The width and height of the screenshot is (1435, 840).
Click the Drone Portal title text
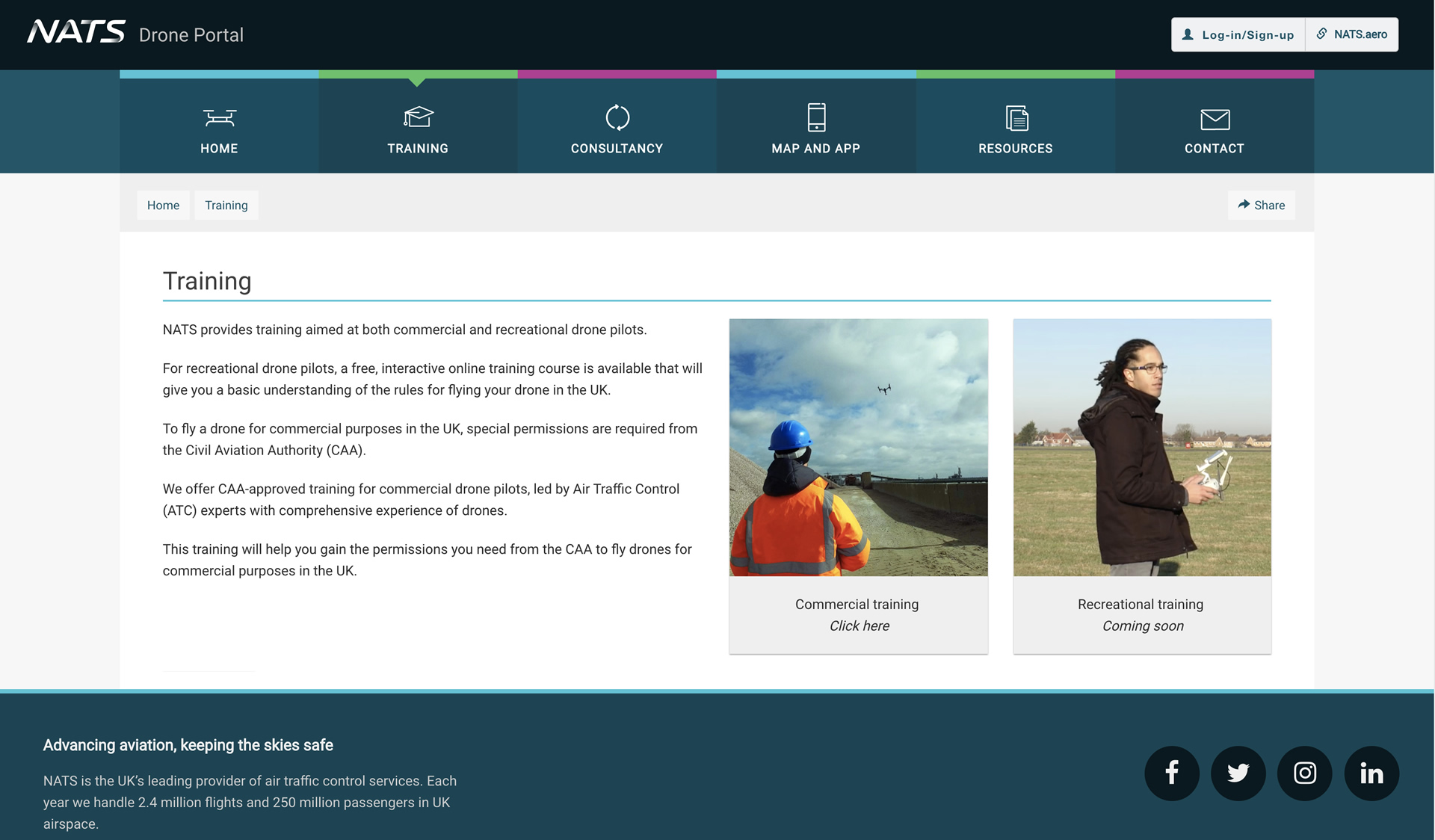[191, 35]
